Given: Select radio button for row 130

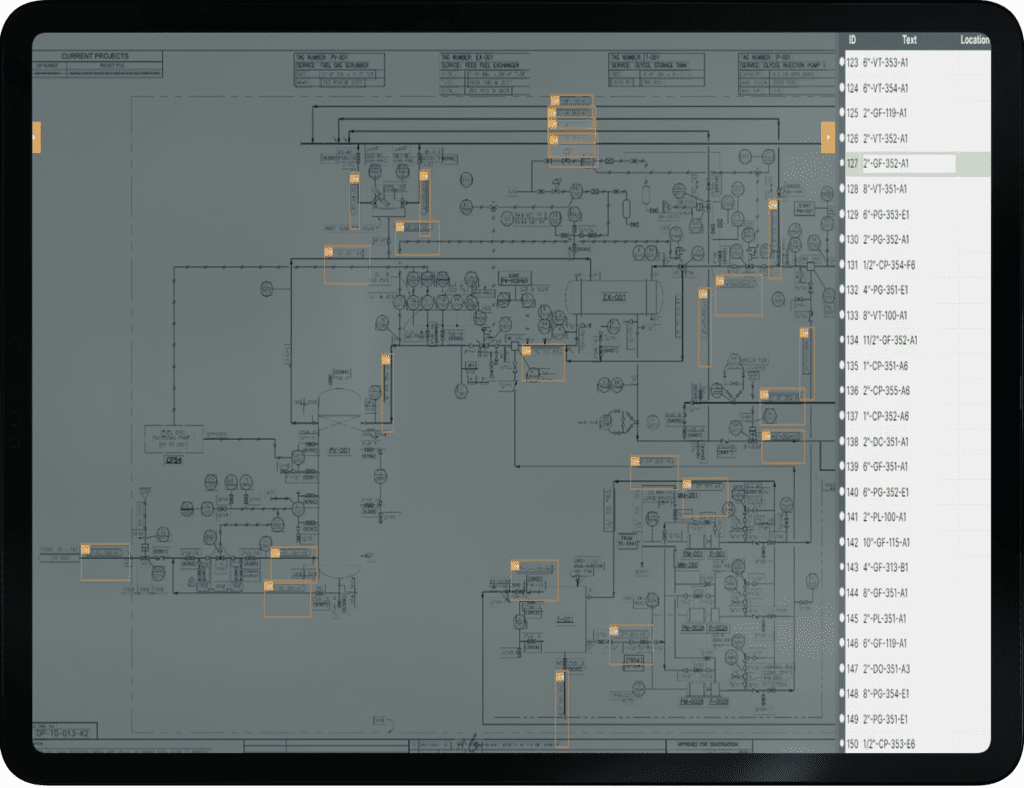Looking at the screenshot, I should pyautogui.click(x=843, y=240).
